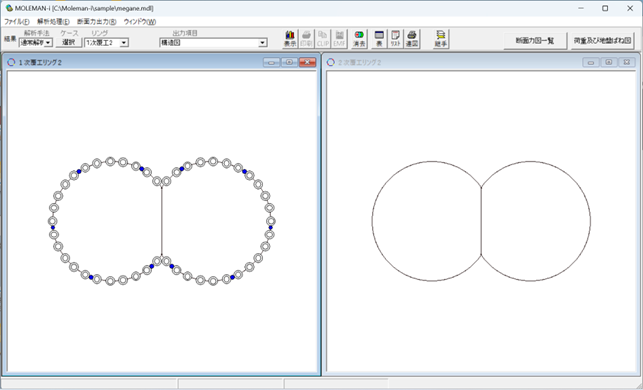This screenshot has width=643, height=390.
Task: Click the 1次覆工リング2 window icon
Action: (x=11, y=62)
